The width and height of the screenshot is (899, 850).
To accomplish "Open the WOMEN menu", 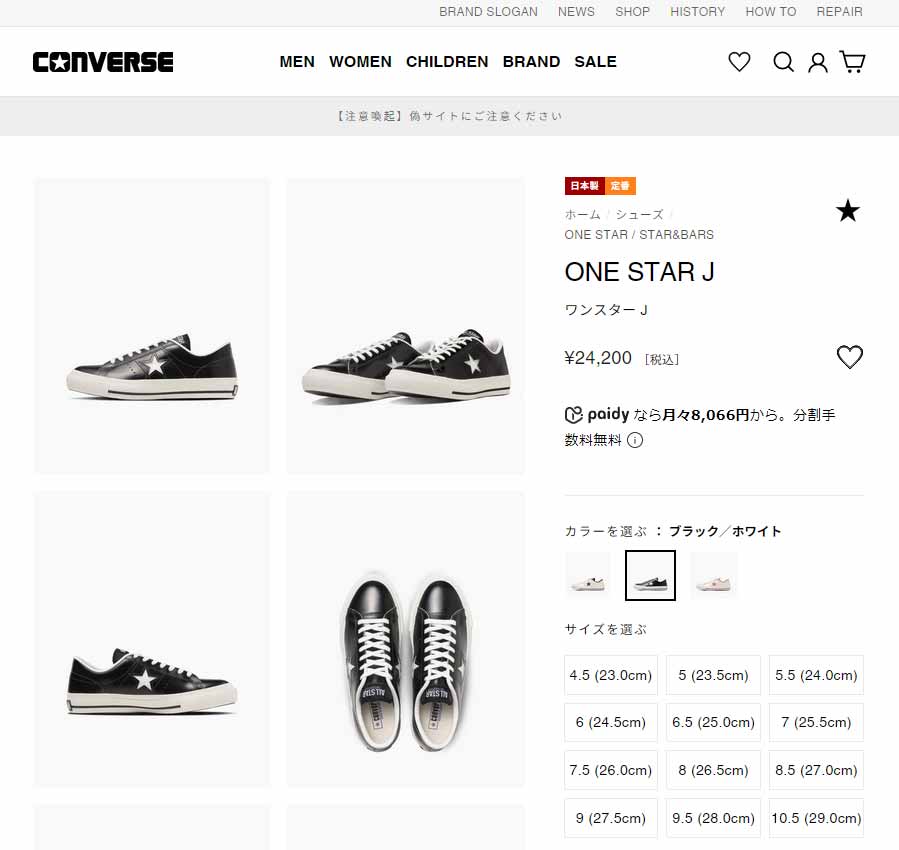I will (x=360, y=62).
